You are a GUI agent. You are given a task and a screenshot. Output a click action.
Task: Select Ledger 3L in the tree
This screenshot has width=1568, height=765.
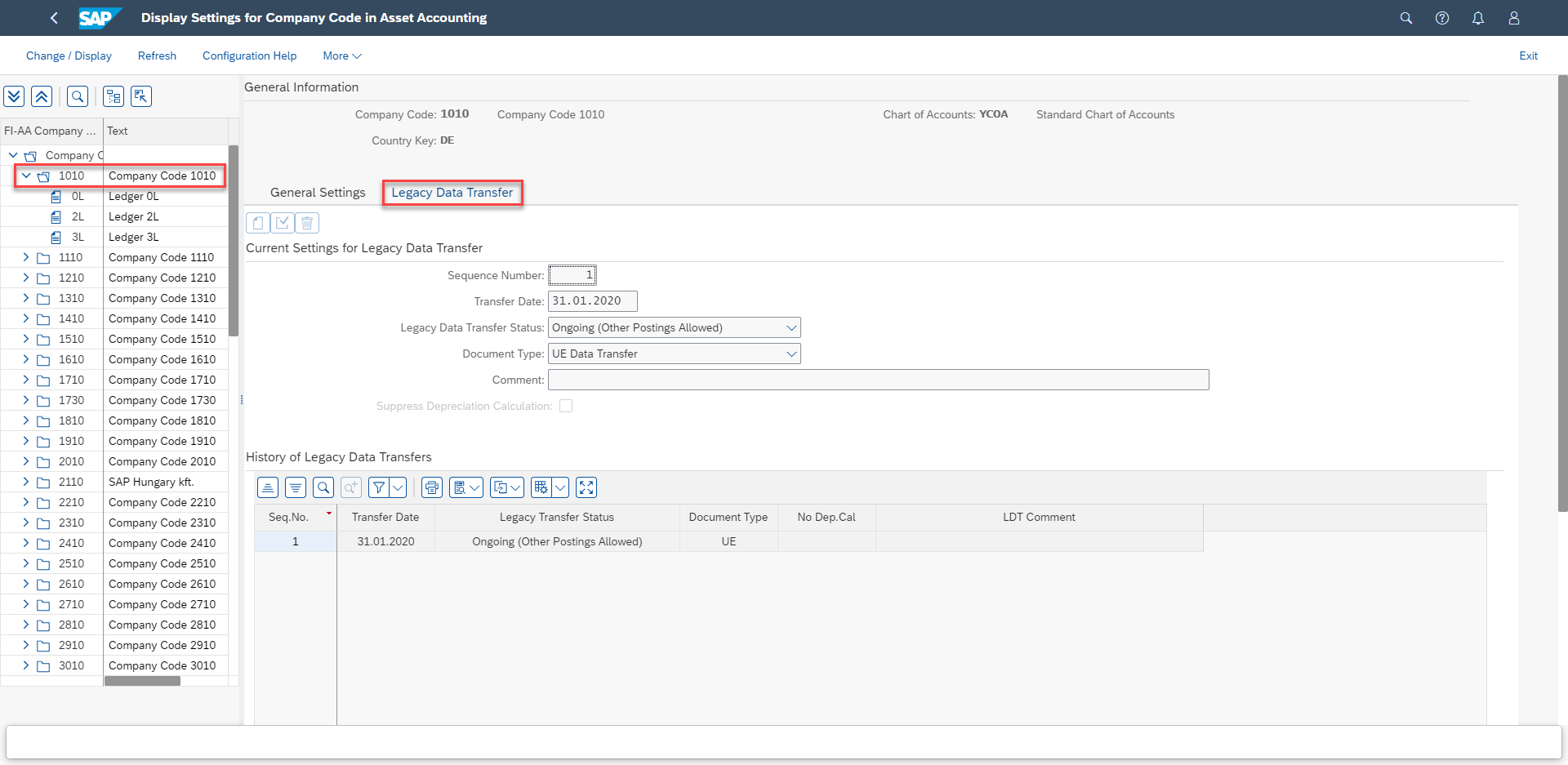(114, 237)
